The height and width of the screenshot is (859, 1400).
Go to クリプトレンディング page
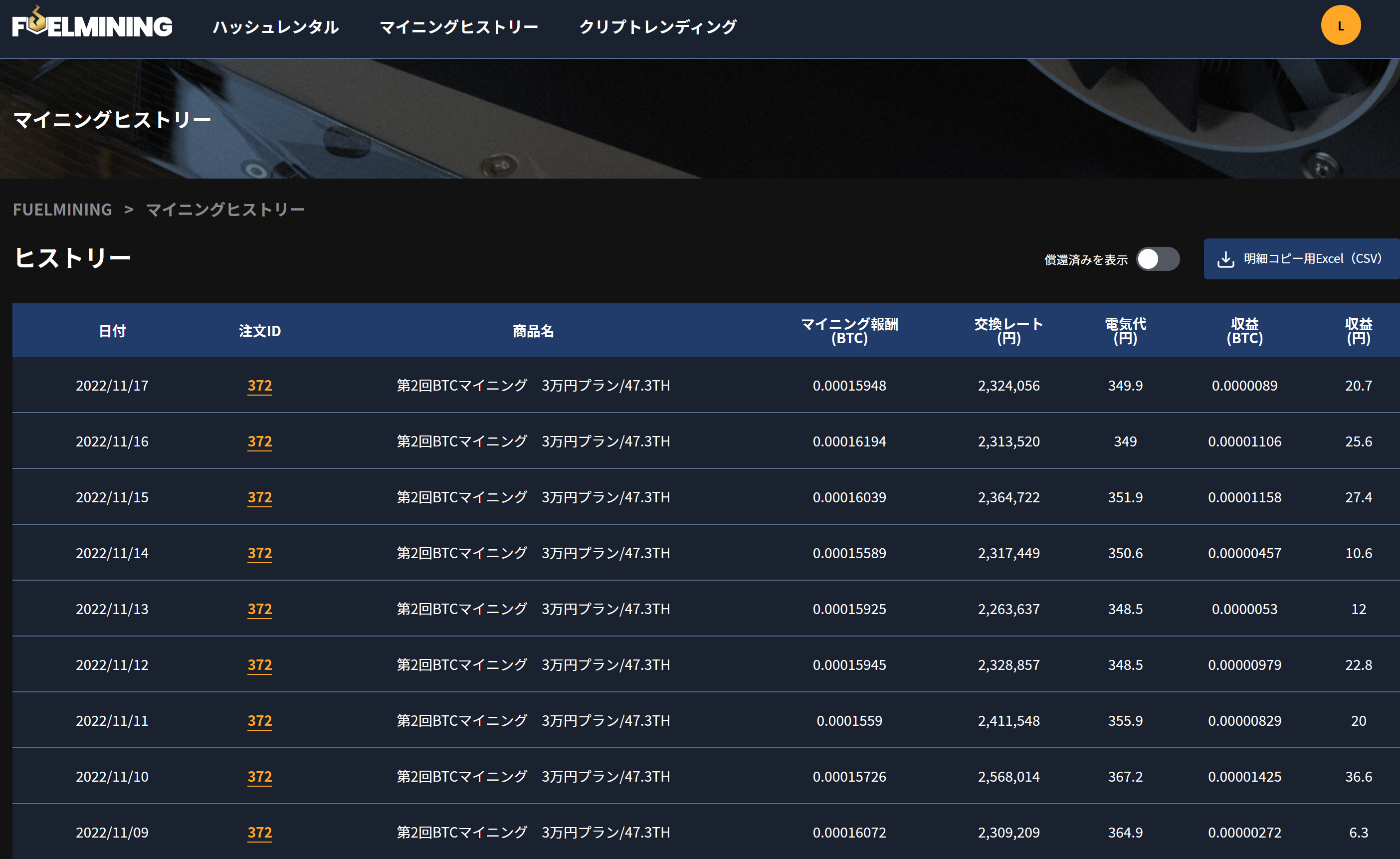pyautogui.click(x=657, y=27)
